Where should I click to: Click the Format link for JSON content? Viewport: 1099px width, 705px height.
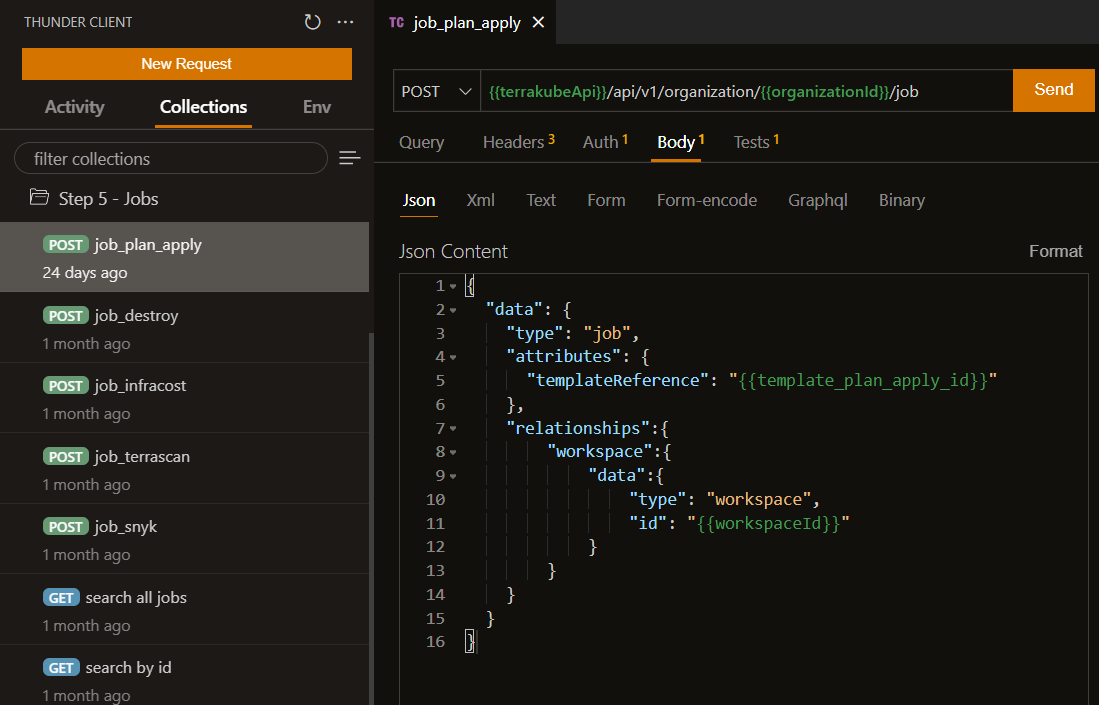click(x=1055, y=251)
